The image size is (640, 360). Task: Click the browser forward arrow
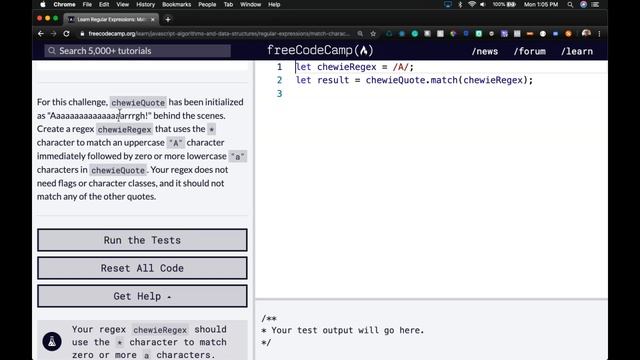53,34
